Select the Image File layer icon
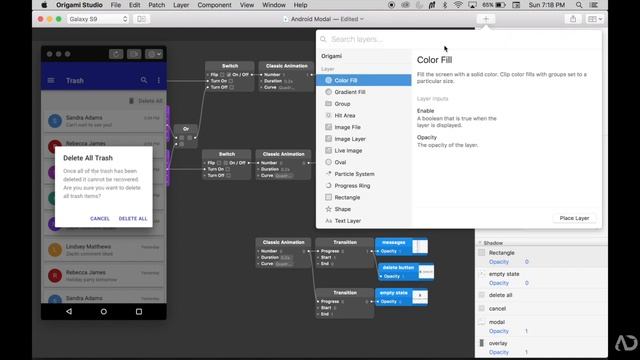 (328, 127)
